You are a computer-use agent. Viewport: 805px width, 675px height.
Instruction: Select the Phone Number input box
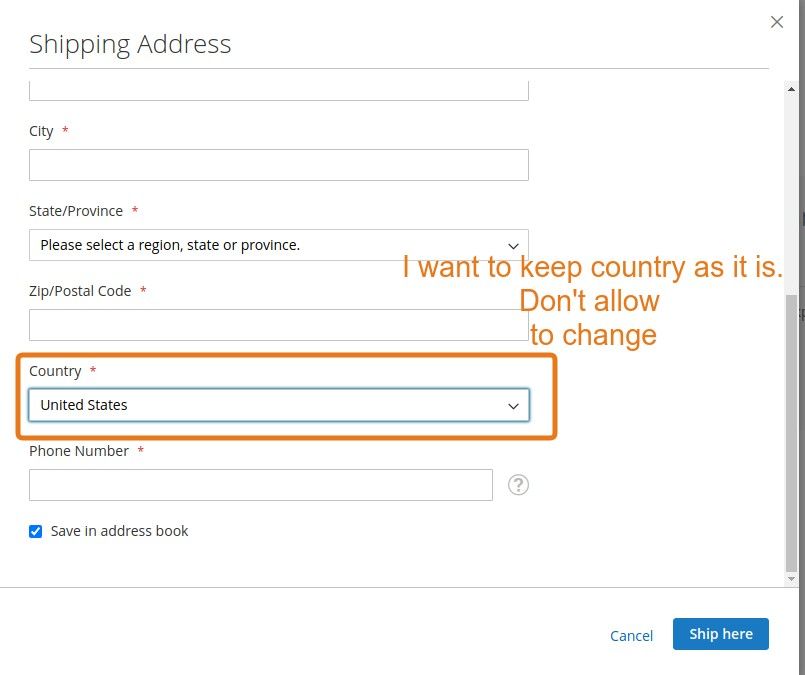(x=260, y=485)
